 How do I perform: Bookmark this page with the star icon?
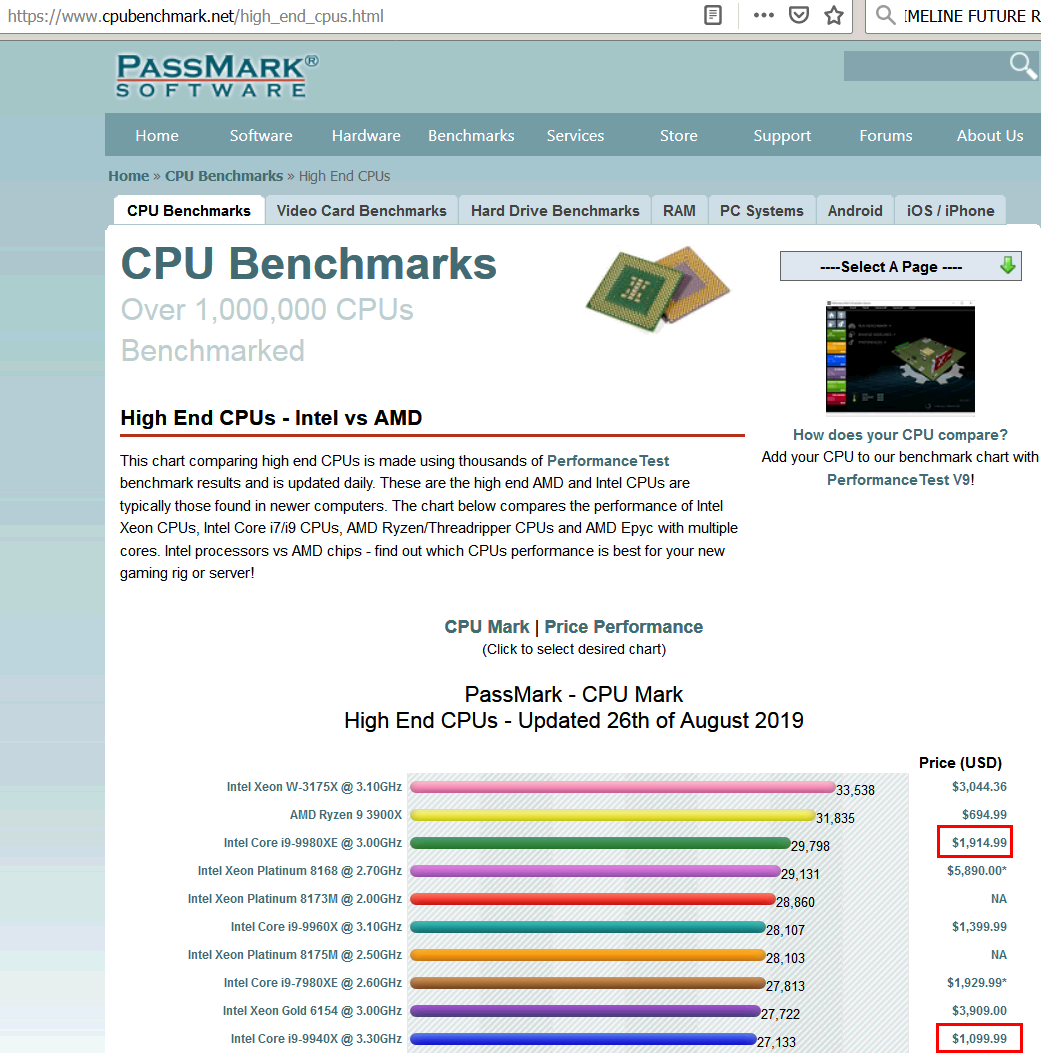click(x=834, y=16)
